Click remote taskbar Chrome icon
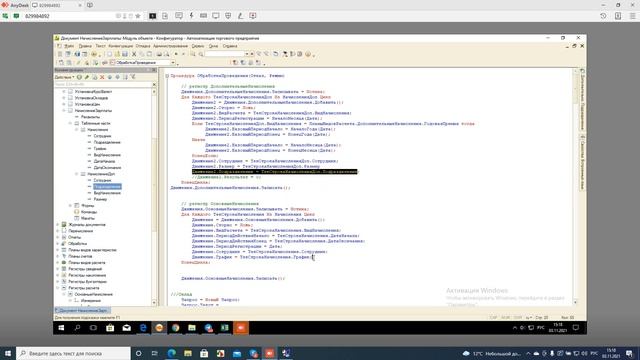Screen dimensions: 640x360 point(176,328)
